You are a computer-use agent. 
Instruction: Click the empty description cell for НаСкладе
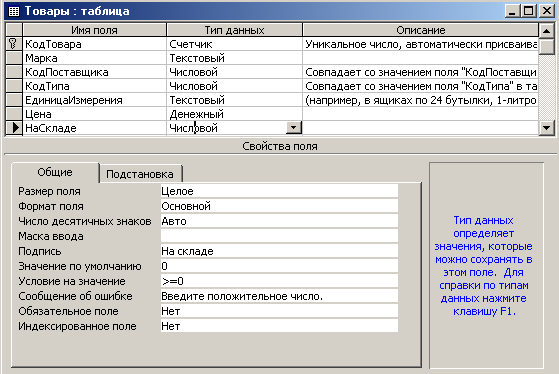421,128
